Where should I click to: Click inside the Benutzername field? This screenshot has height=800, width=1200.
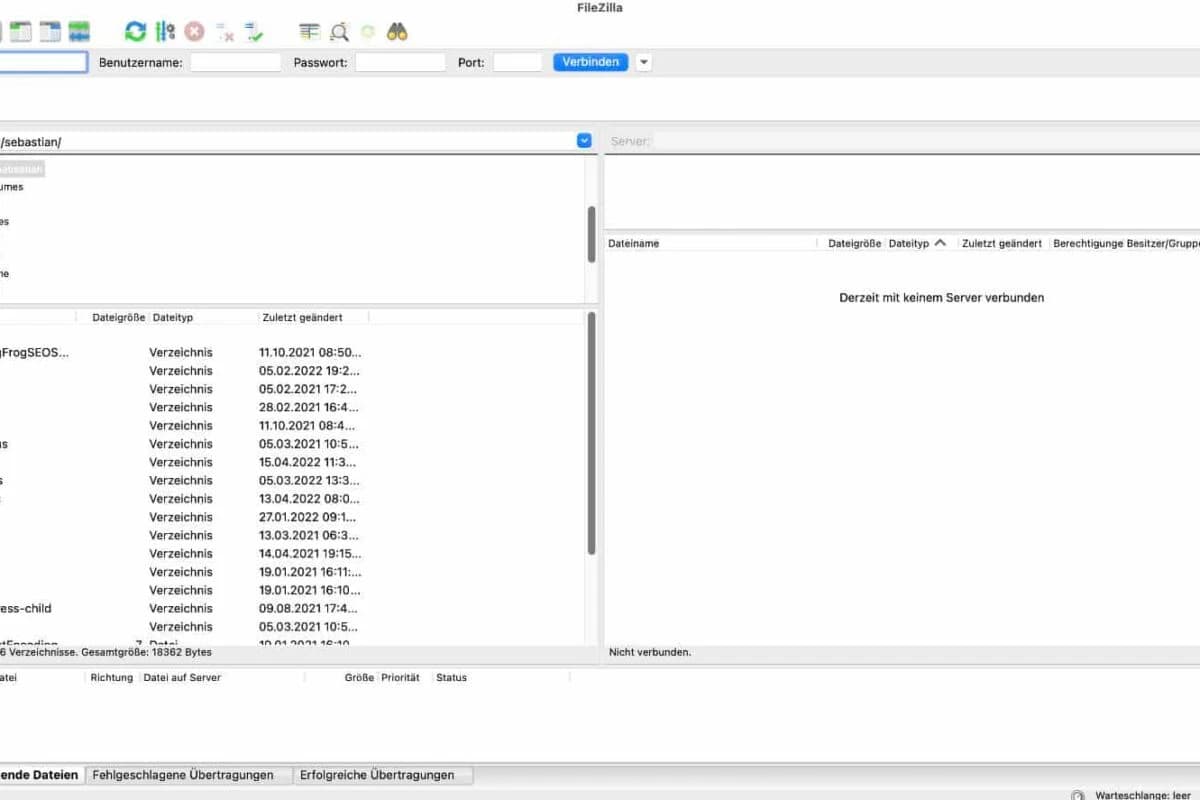(235, 62)
